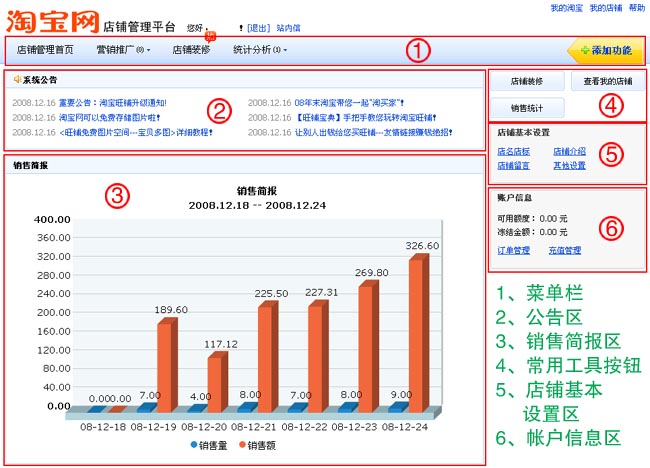Click the 帮助 help link
Viewport: 650px width, 468px height.
point(637,8)
